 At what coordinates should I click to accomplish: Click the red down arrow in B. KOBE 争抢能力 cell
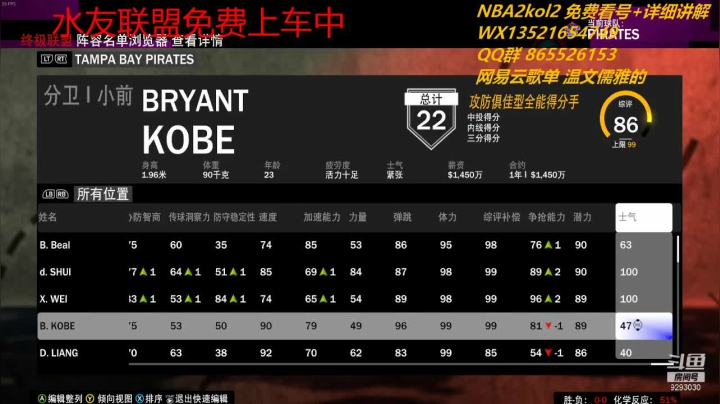point(548,325)
